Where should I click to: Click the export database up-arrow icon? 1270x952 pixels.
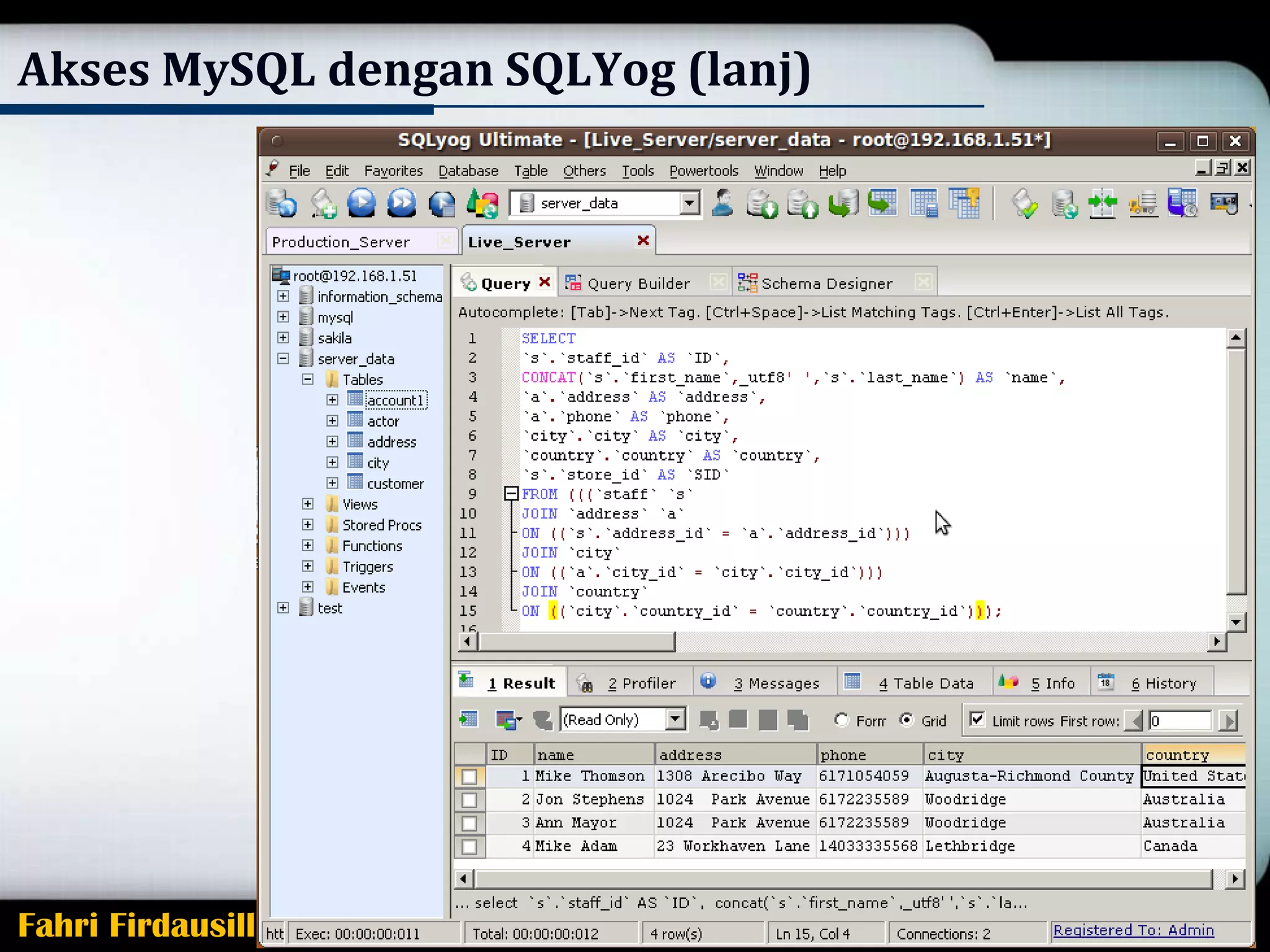(803, 203)
